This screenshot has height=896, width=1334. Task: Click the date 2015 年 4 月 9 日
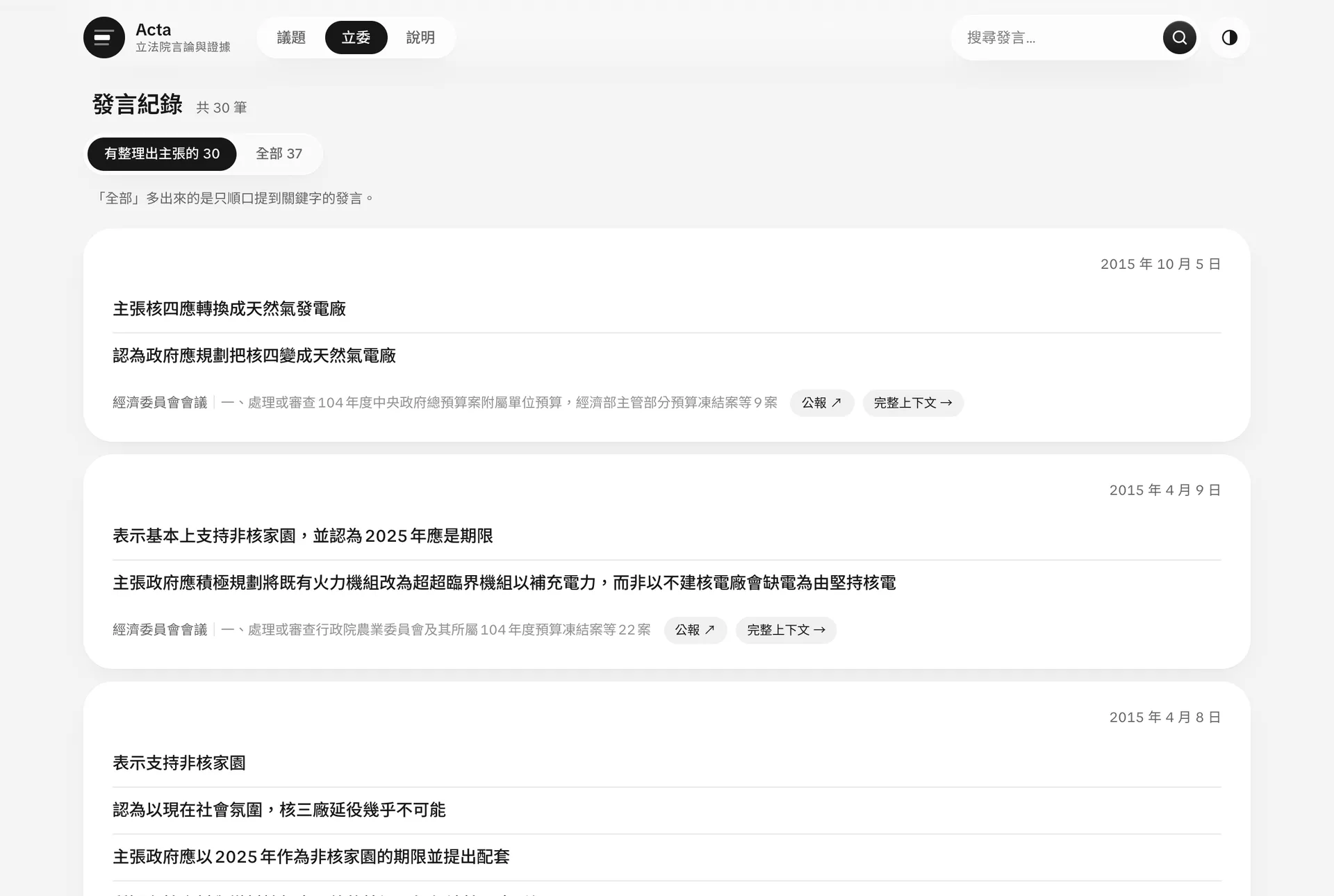(x=1165, y=490)
